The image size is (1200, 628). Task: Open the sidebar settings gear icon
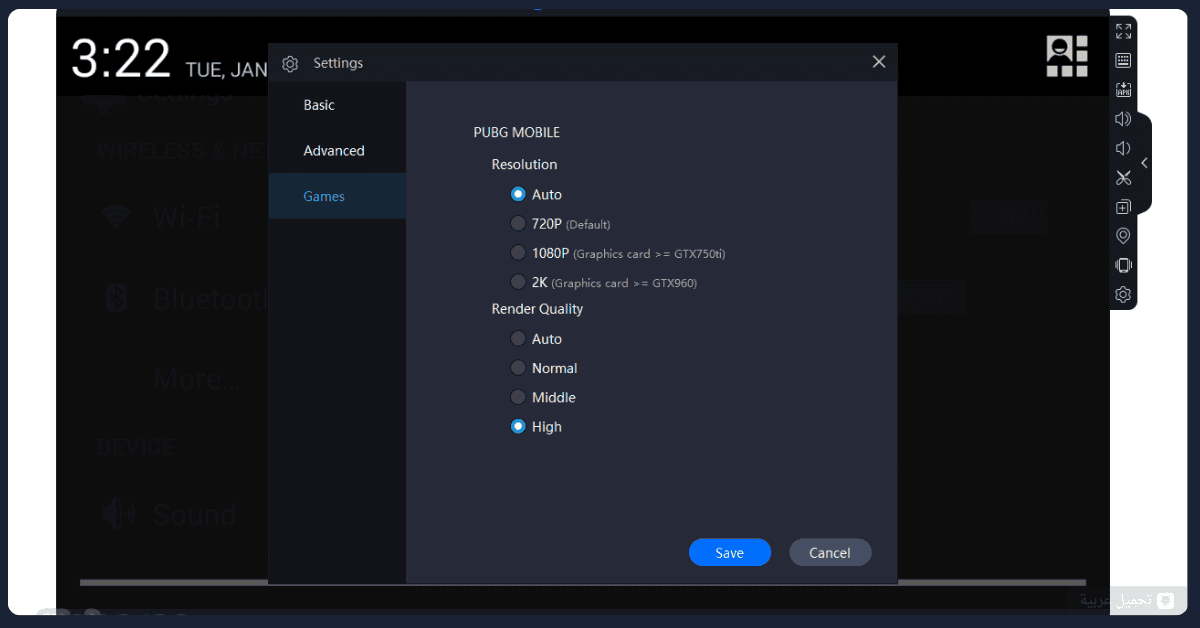[x=1123, y=294]
